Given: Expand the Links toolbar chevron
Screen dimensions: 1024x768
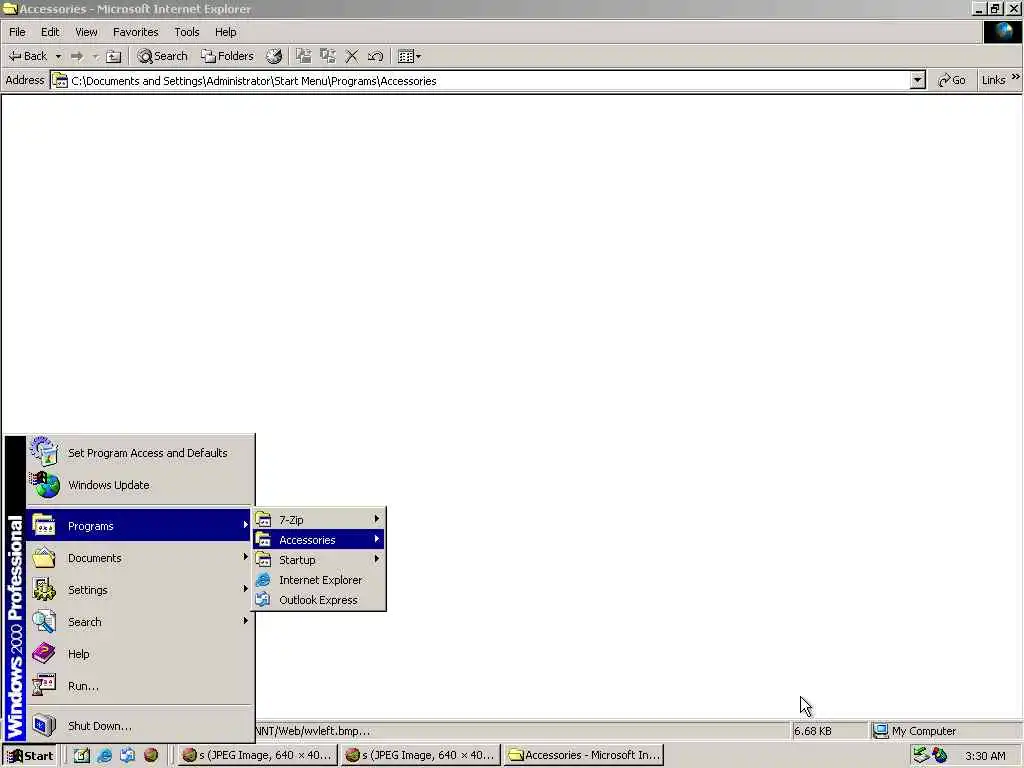Looking at the screenshot, I should point(1016,78).
